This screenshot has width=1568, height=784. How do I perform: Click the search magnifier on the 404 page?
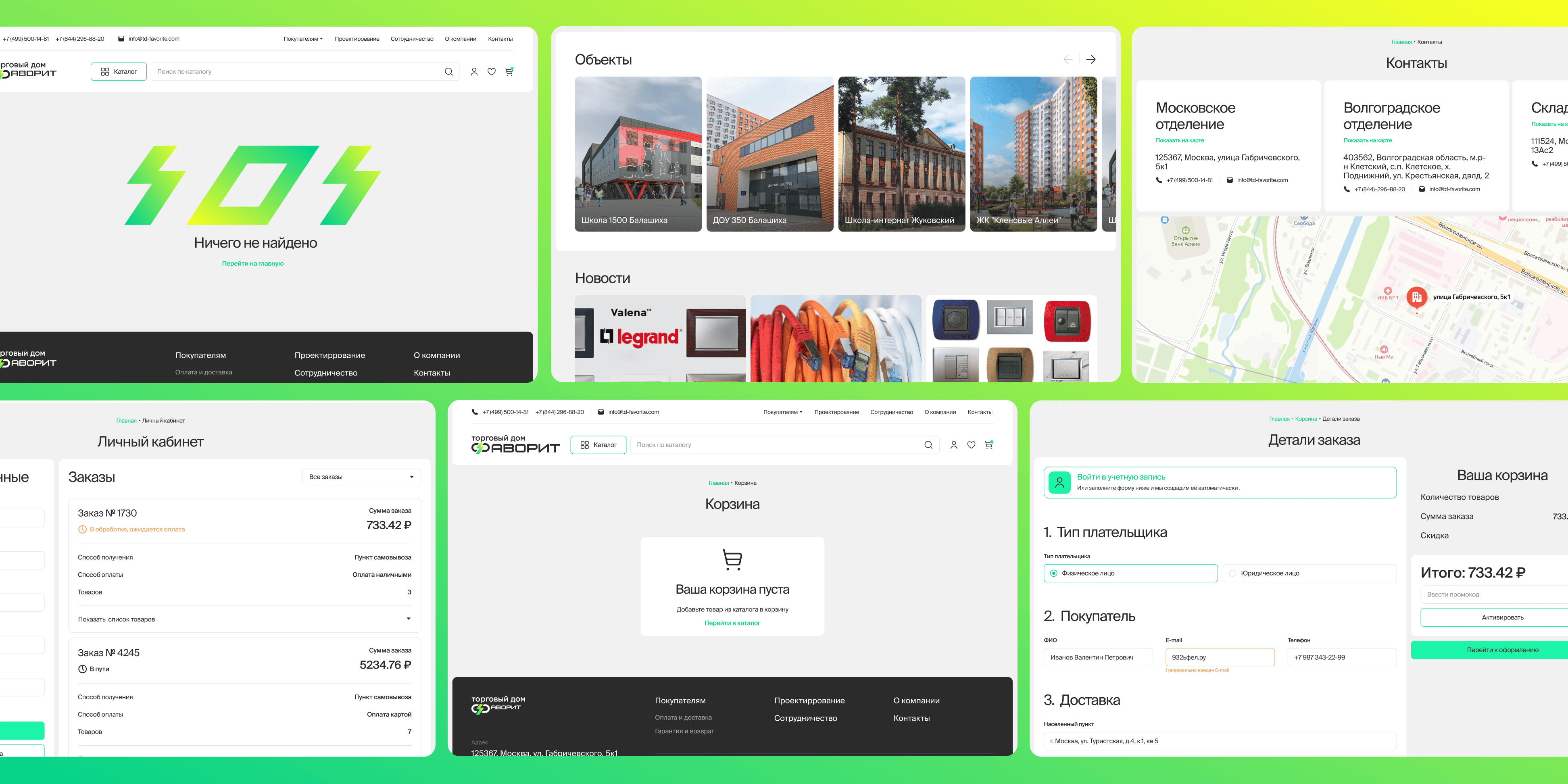click(x=448, y=72)
